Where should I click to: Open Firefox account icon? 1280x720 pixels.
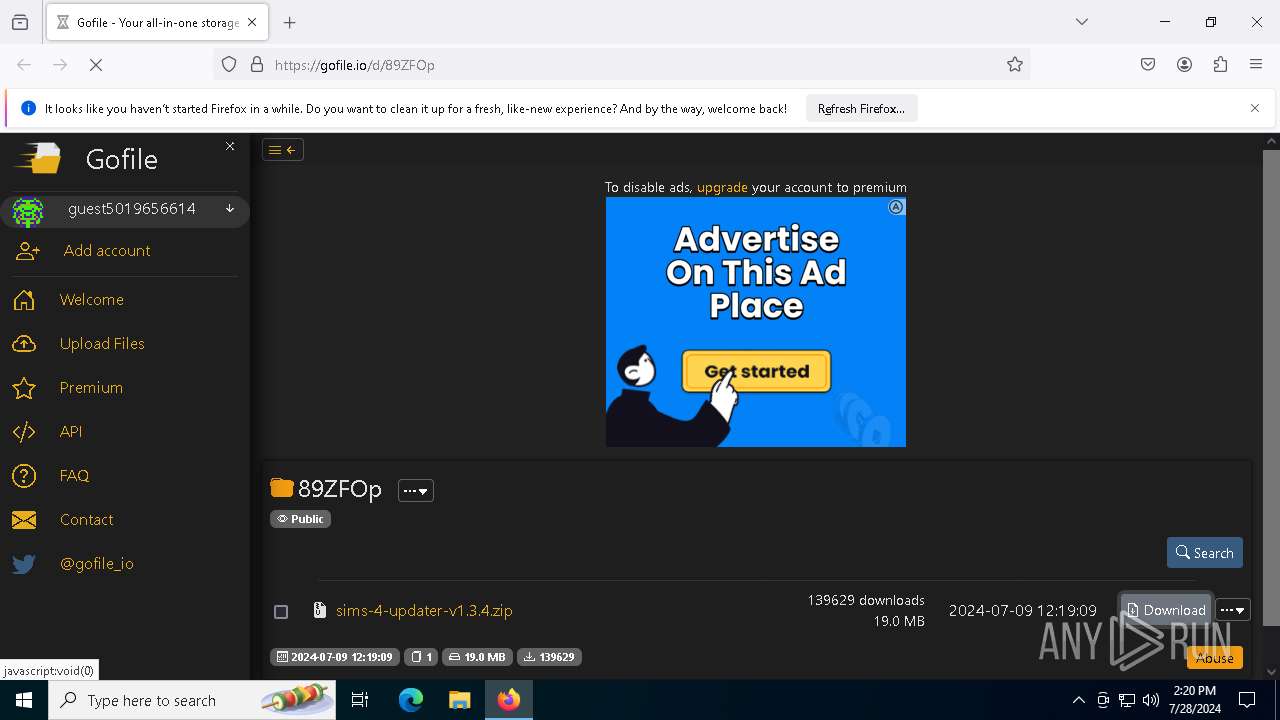(1184, 65)
